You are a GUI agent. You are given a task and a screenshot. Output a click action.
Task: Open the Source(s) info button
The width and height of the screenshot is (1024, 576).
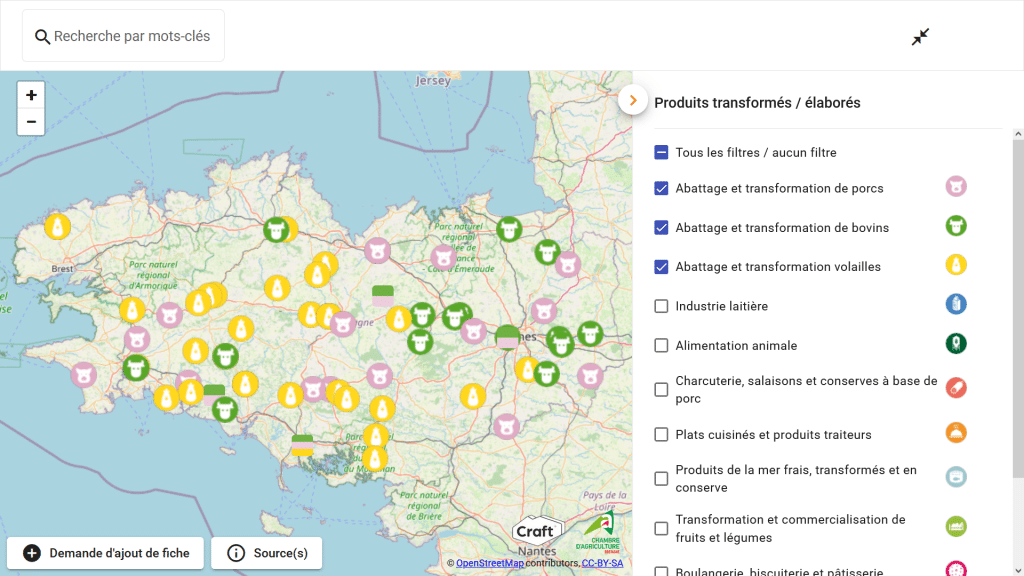click(266, 553)
